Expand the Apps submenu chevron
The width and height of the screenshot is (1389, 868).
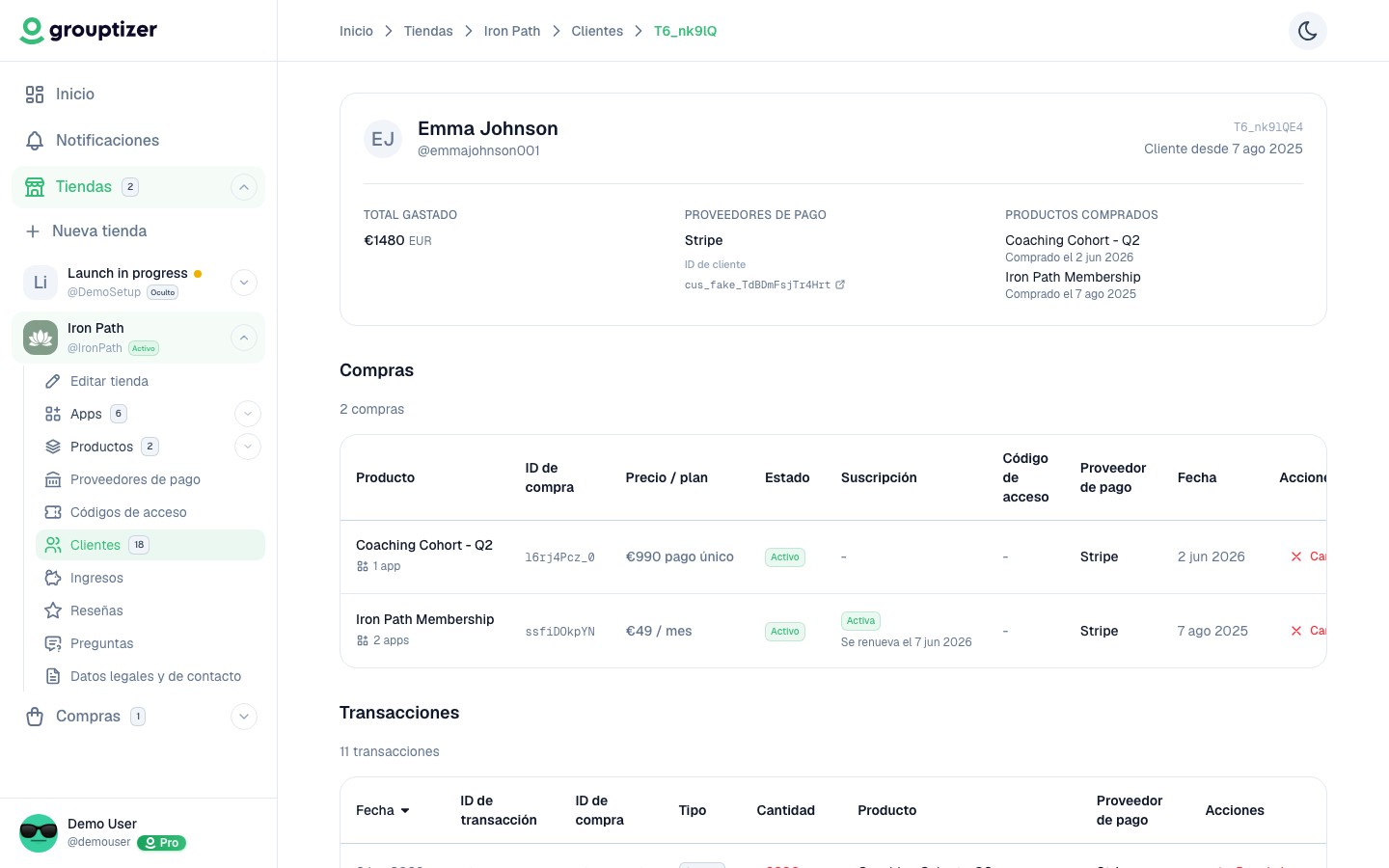click(248, 414)
